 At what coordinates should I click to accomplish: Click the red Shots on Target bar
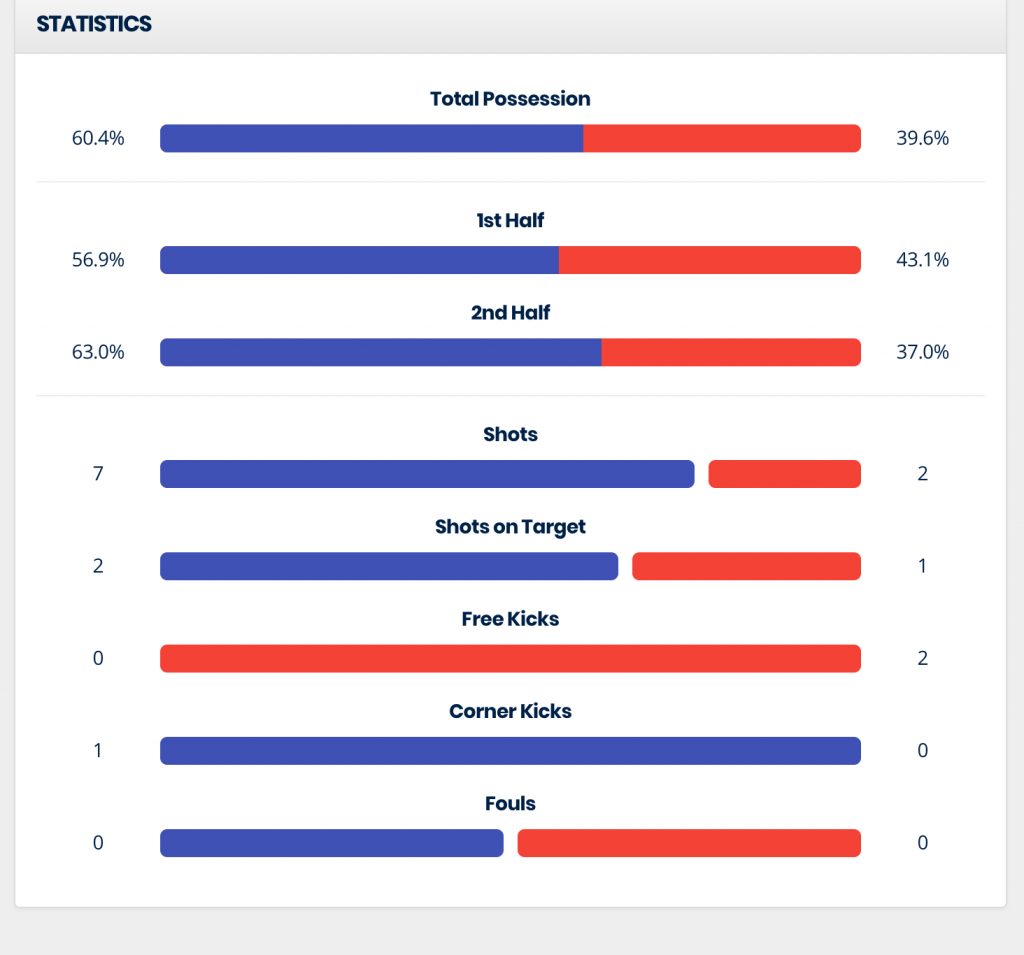coord(746,566)
